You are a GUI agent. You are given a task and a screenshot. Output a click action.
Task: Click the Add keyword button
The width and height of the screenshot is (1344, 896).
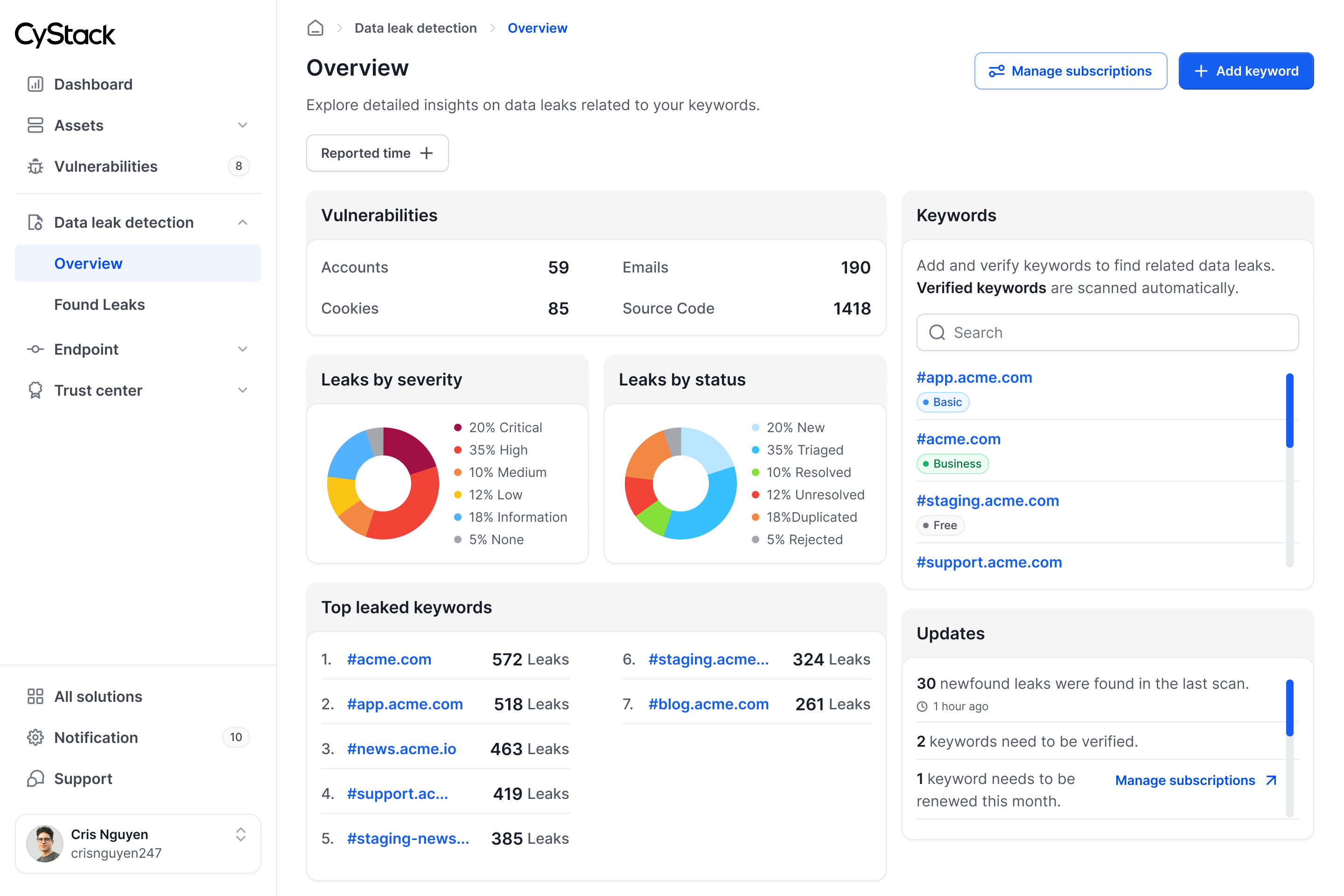click(x=1246, y=71)
